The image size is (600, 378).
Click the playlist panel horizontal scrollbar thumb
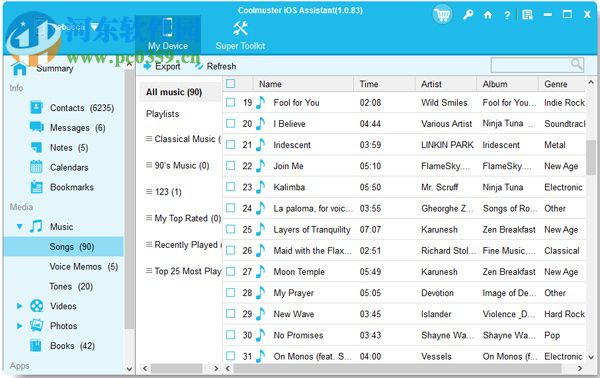(176, 368)
